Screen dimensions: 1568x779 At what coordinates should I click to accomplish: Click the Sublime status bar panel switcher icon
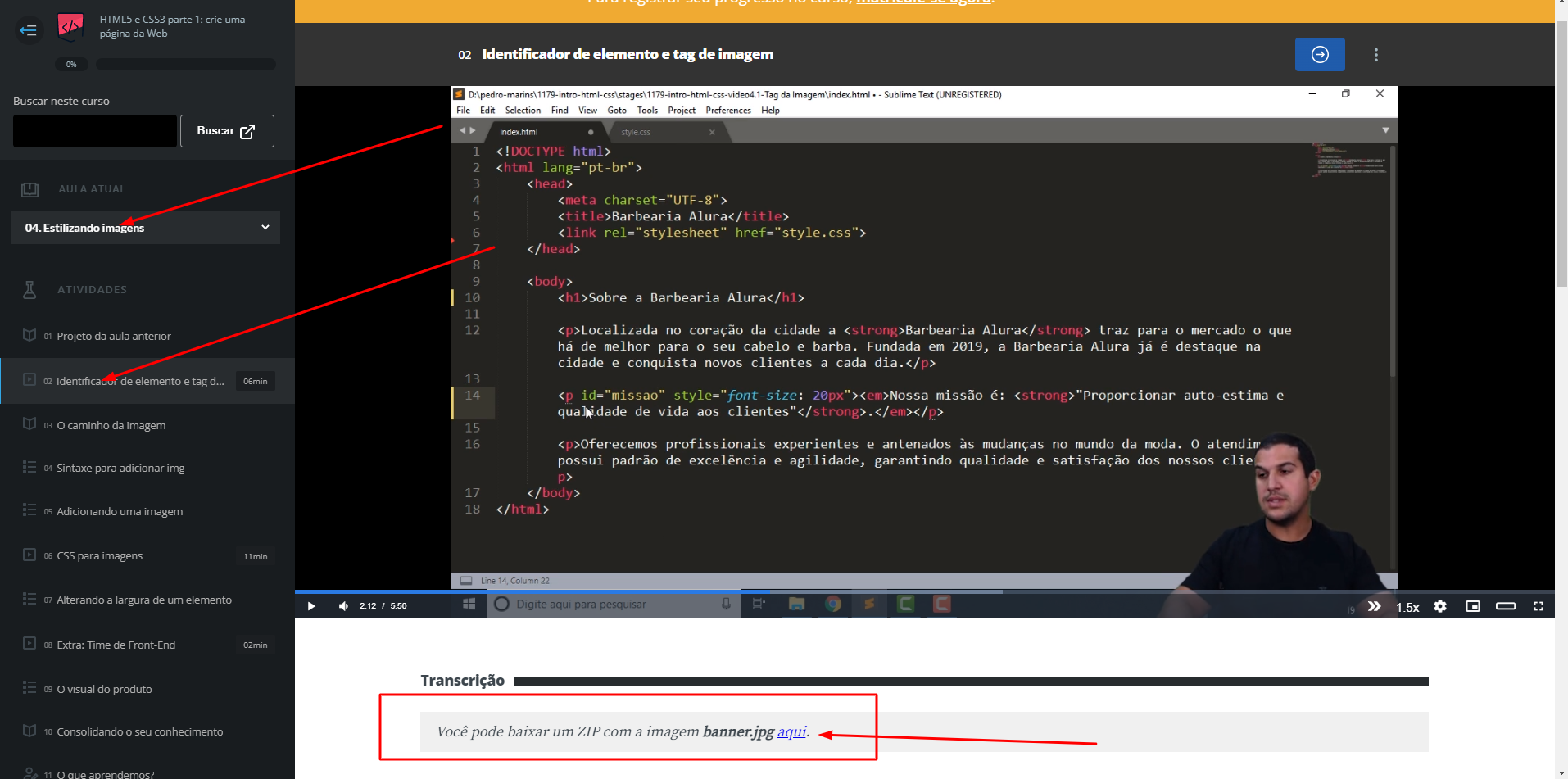pyautogui.click(x=466, y=581)
